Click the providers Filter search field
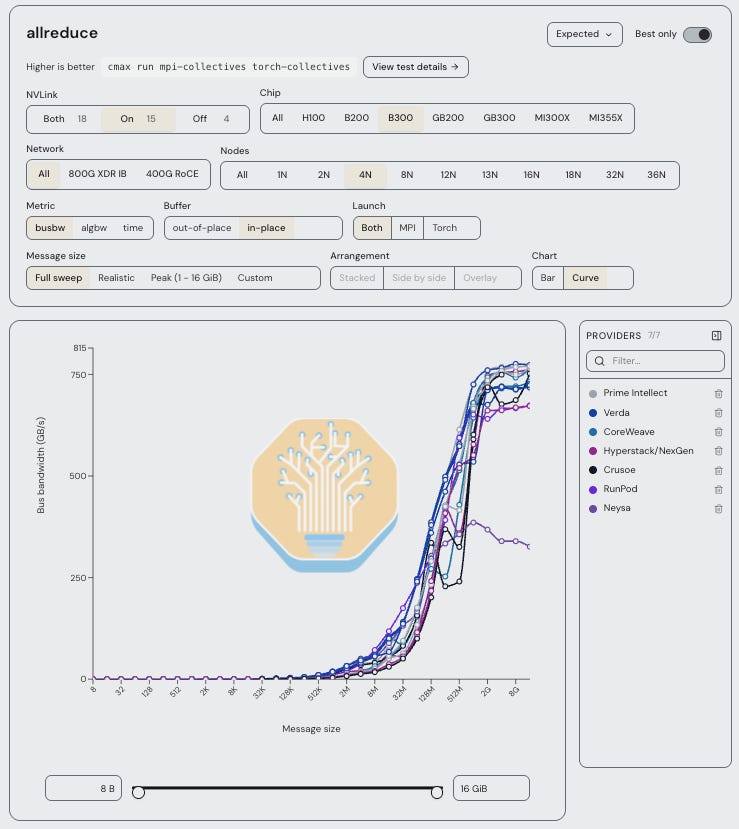This screenshot has height=829, width=739. pos(655,361)
